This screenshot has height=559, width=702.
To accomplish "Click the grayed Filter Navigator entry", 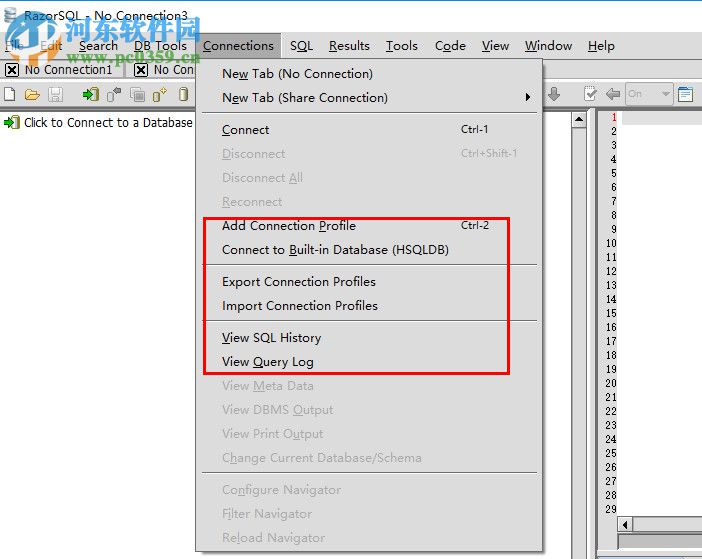I will click(369, 514).
